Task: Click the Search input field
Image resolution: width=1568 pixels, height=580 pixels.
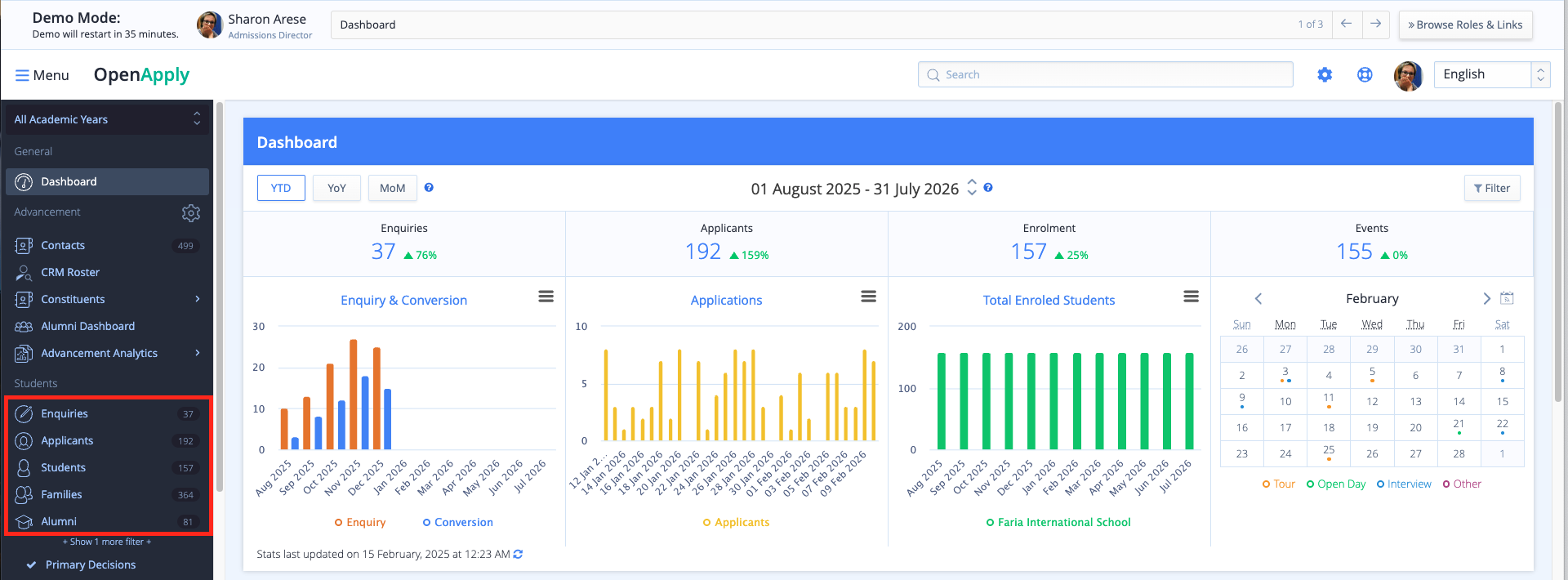Action: (x=1105, y=74)
